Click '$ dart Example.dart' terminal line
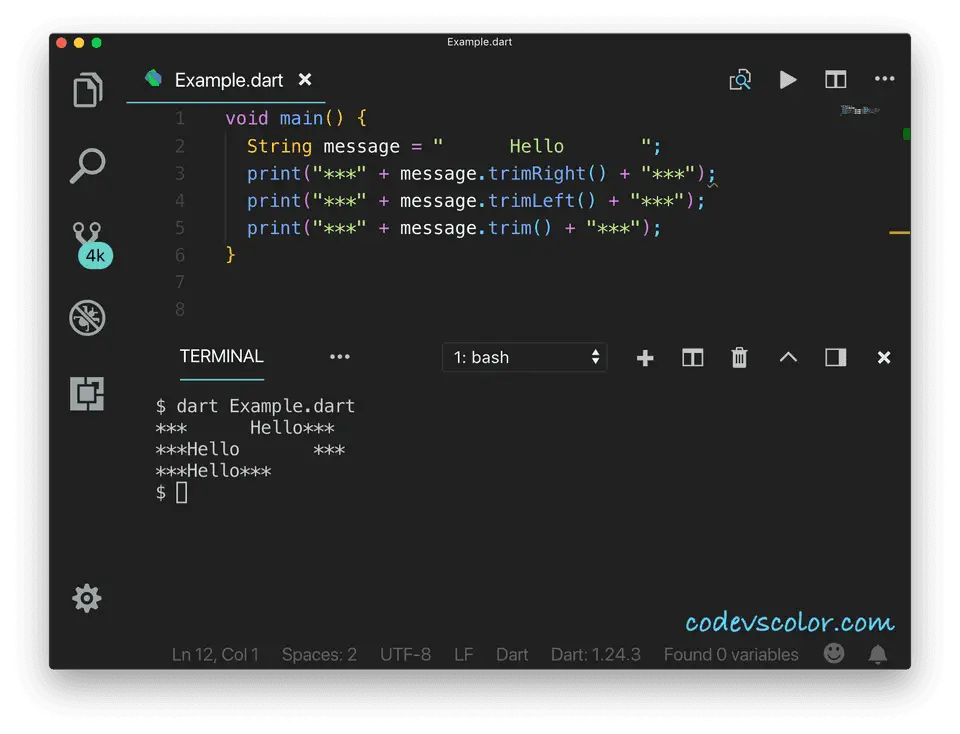This screenshot has height=734, width=960. [x=255, y=406]
